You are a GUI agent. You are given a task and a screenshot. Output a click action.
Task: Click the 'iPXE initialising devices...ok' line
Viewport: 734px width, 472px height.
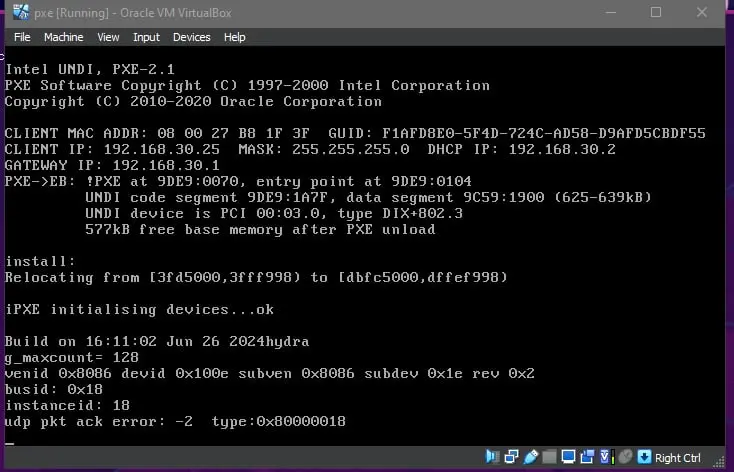[139, 310]
